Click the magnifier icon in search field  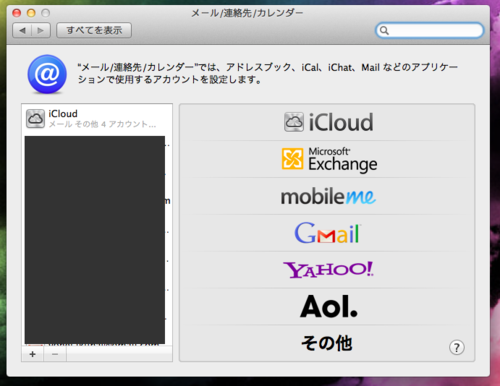tap(384, 31)
